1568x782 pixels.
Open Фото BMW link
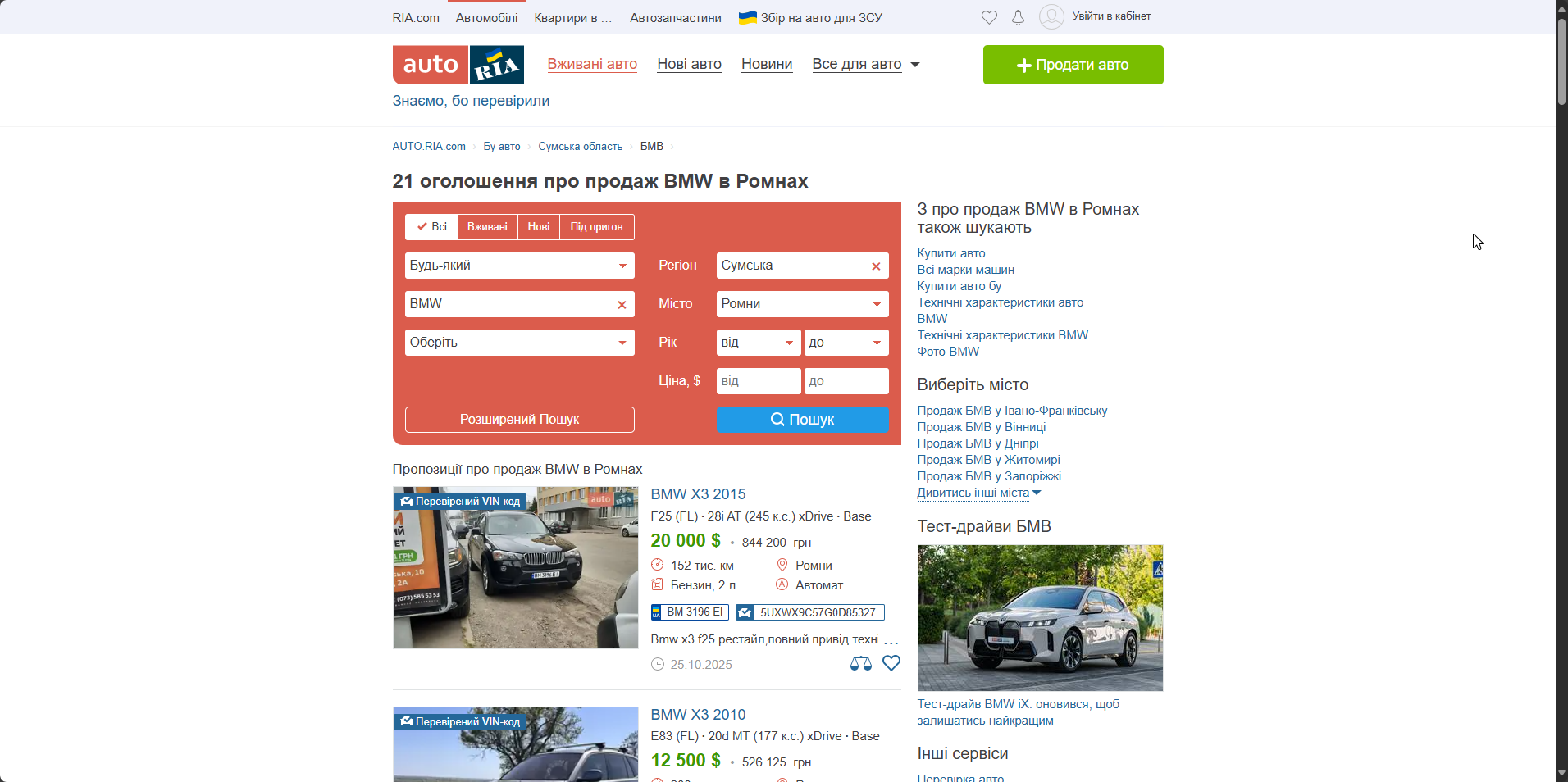click(948, 352)
